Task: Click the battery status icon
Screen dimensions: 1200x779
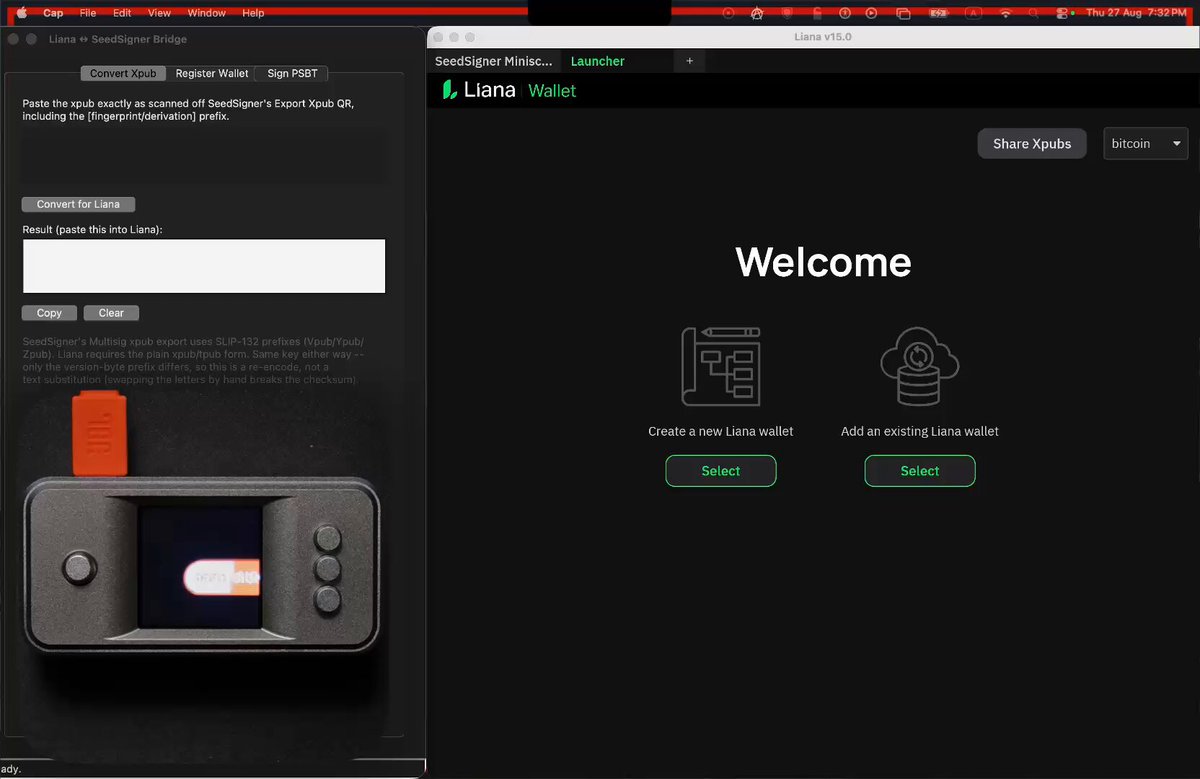Action: [x=938, y=13]
